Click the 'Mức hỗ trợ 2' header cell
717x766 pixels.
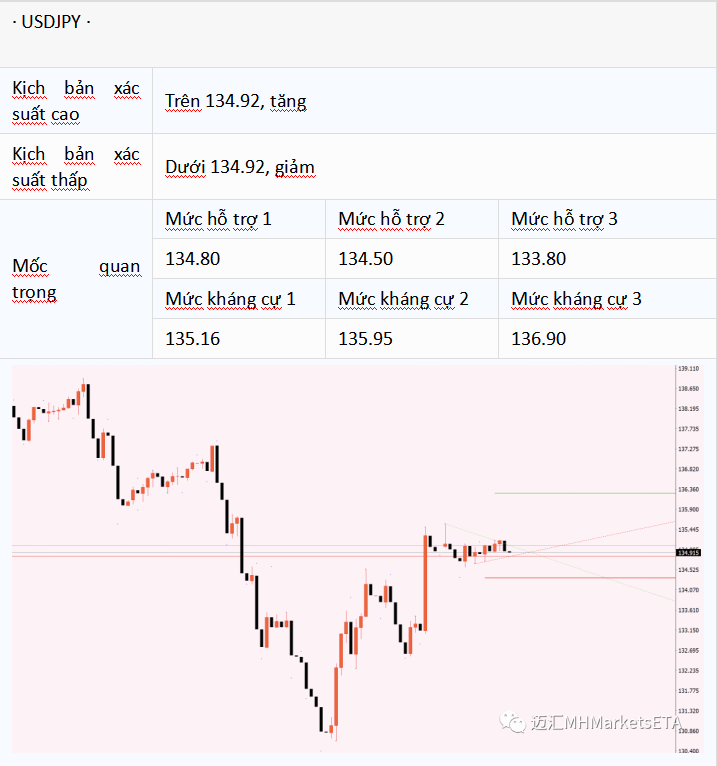tap(412, 219)
